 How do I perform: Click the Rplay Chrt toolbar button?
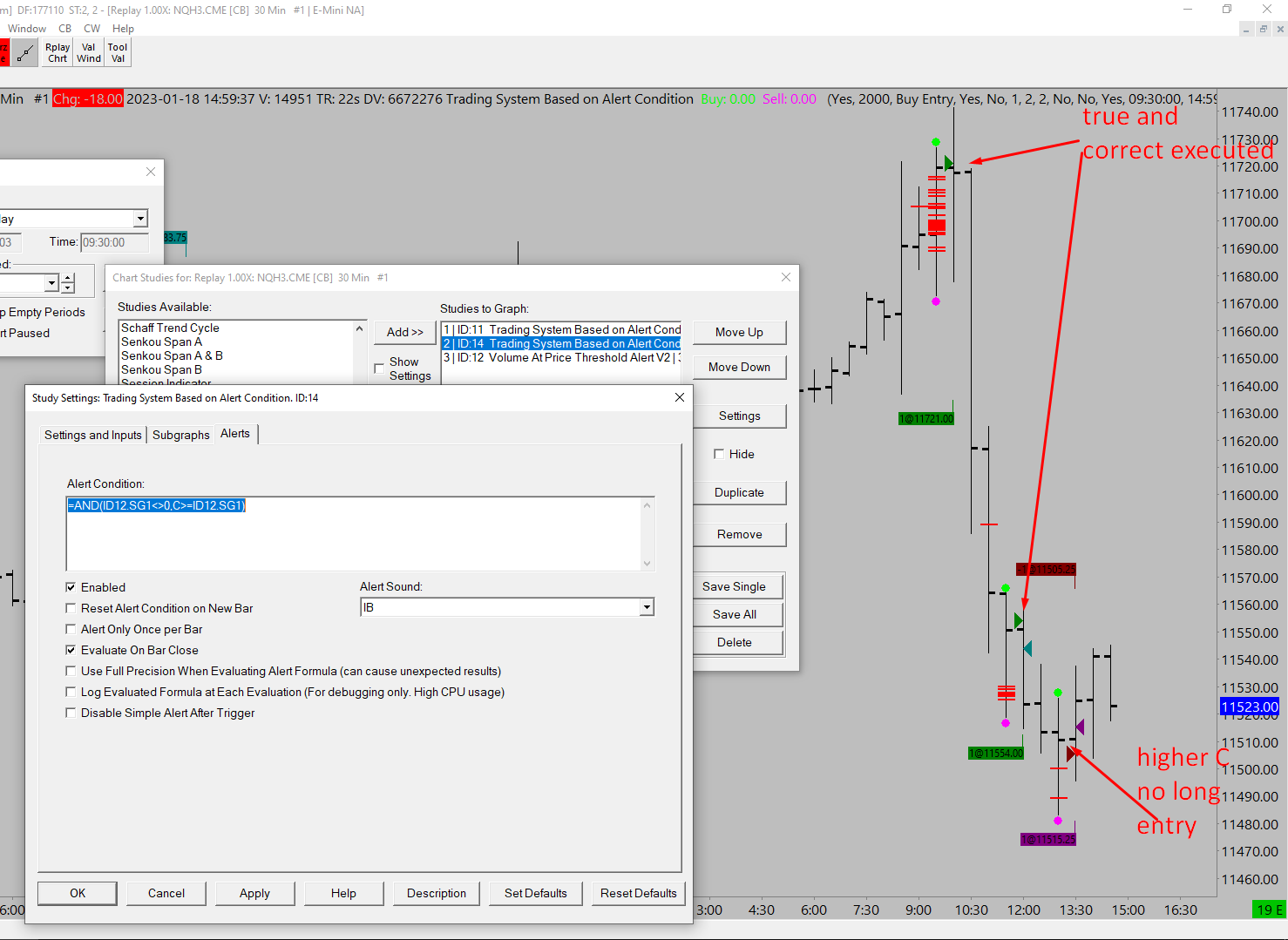coord(58,53)
